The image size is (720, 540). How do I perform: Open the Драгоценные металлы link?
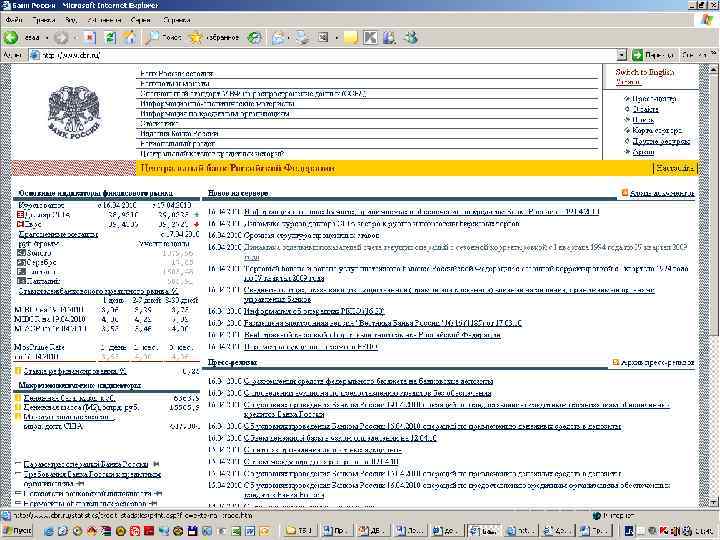click(x=58, y=234)
